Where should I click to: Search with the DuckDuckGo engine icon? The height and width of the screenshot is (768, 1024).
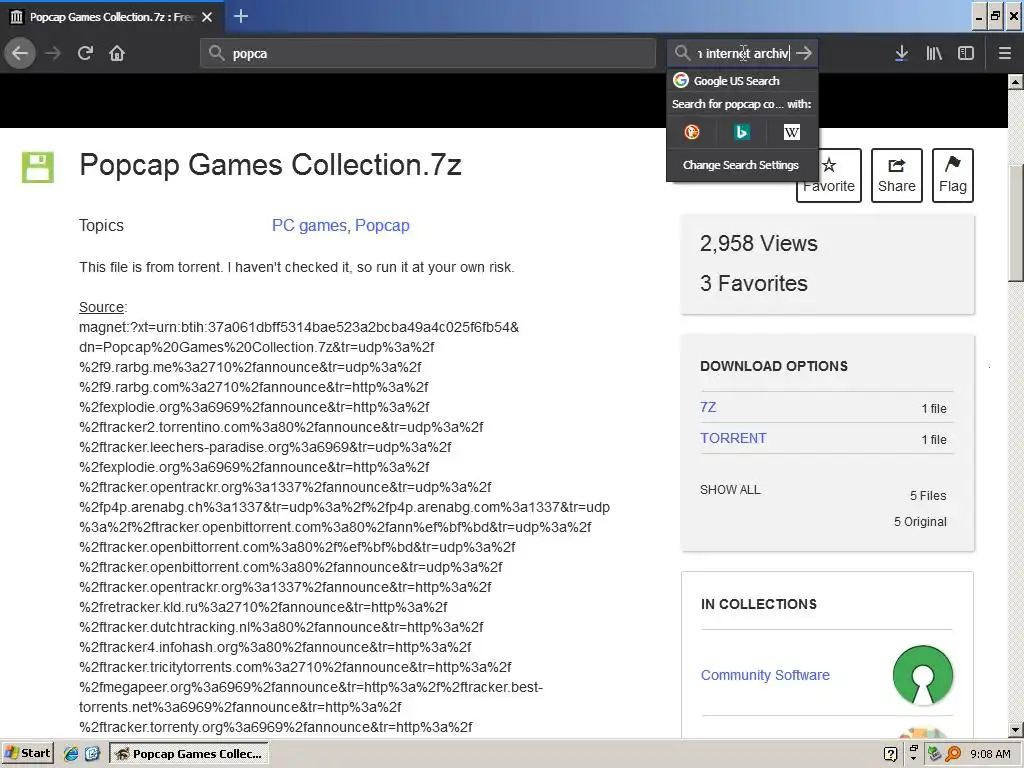(x=692, y=133)
